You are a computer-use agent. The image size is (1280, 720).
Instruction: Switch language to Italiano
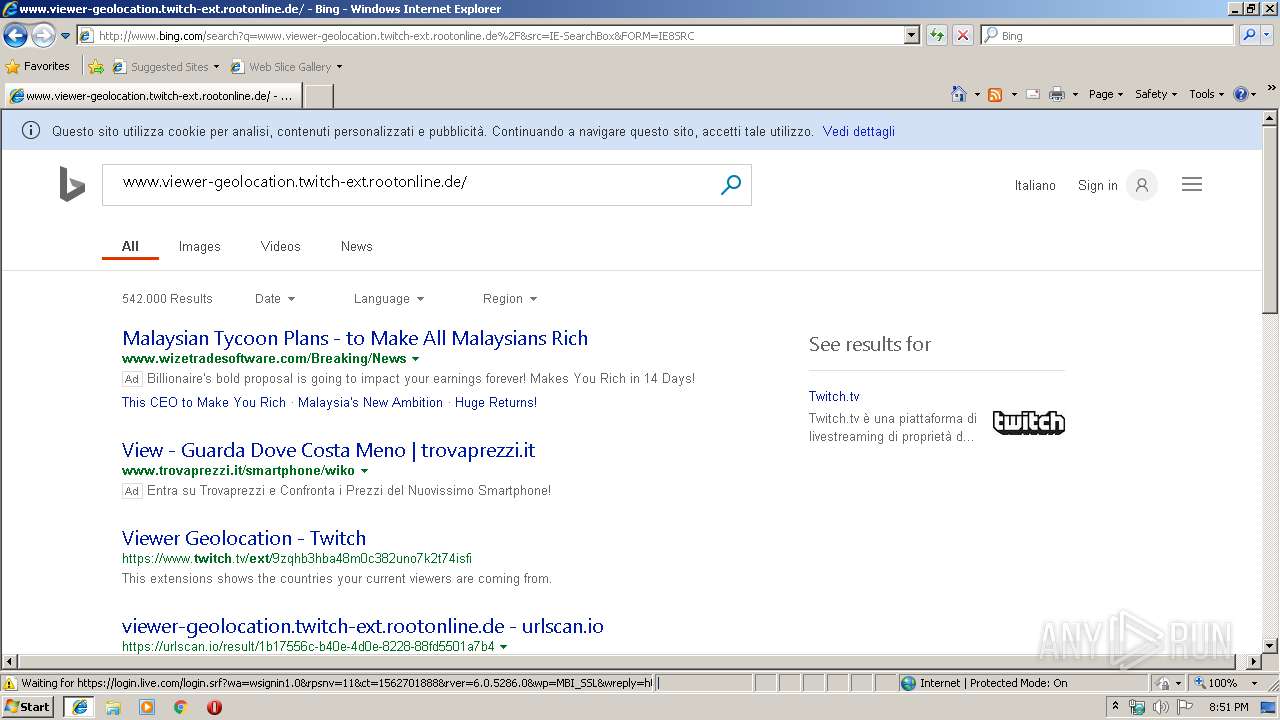1035,186
